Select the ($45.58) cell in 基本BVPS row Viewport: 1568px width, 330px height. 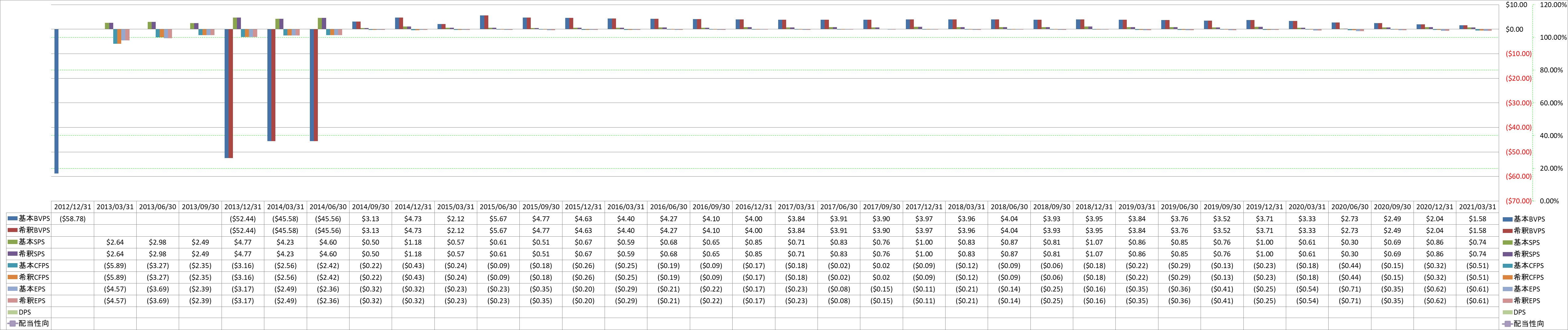click(x=286, y=219)
